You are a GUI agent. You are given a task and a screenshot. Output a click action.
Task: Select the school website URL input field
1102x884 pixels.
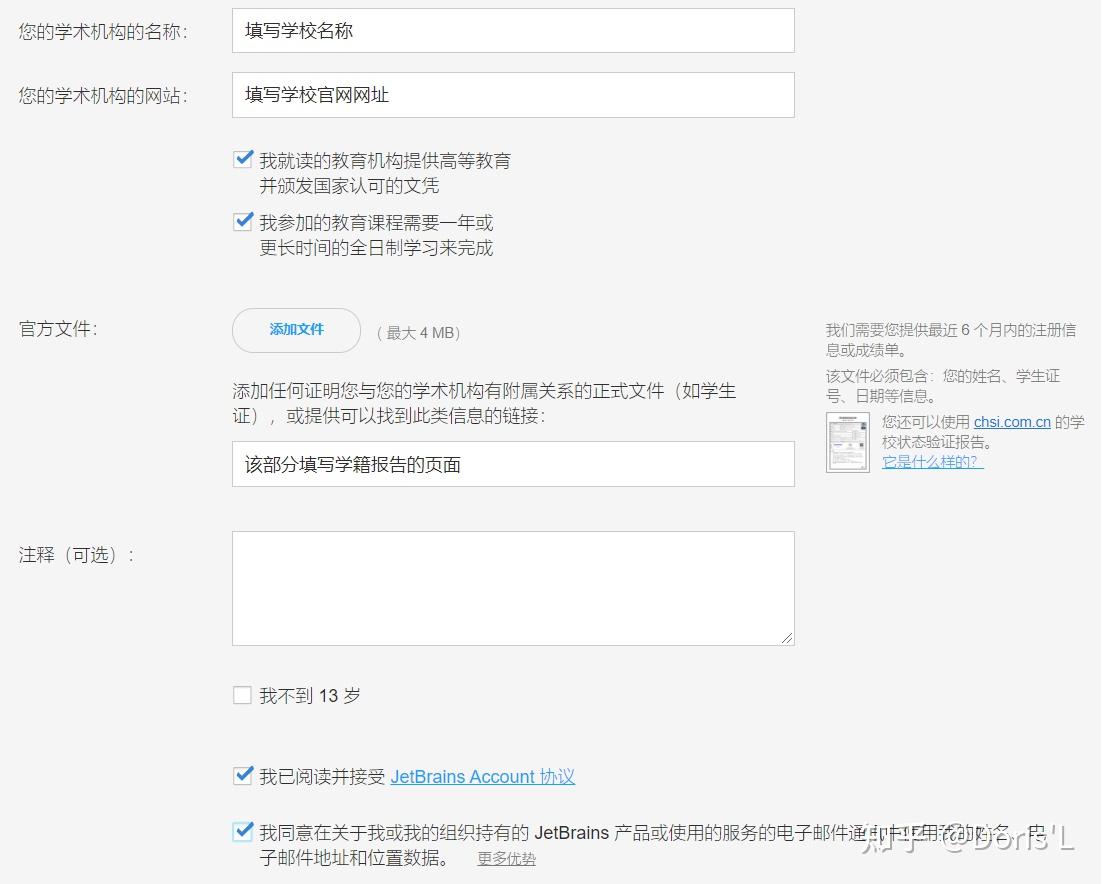[513, 95]
